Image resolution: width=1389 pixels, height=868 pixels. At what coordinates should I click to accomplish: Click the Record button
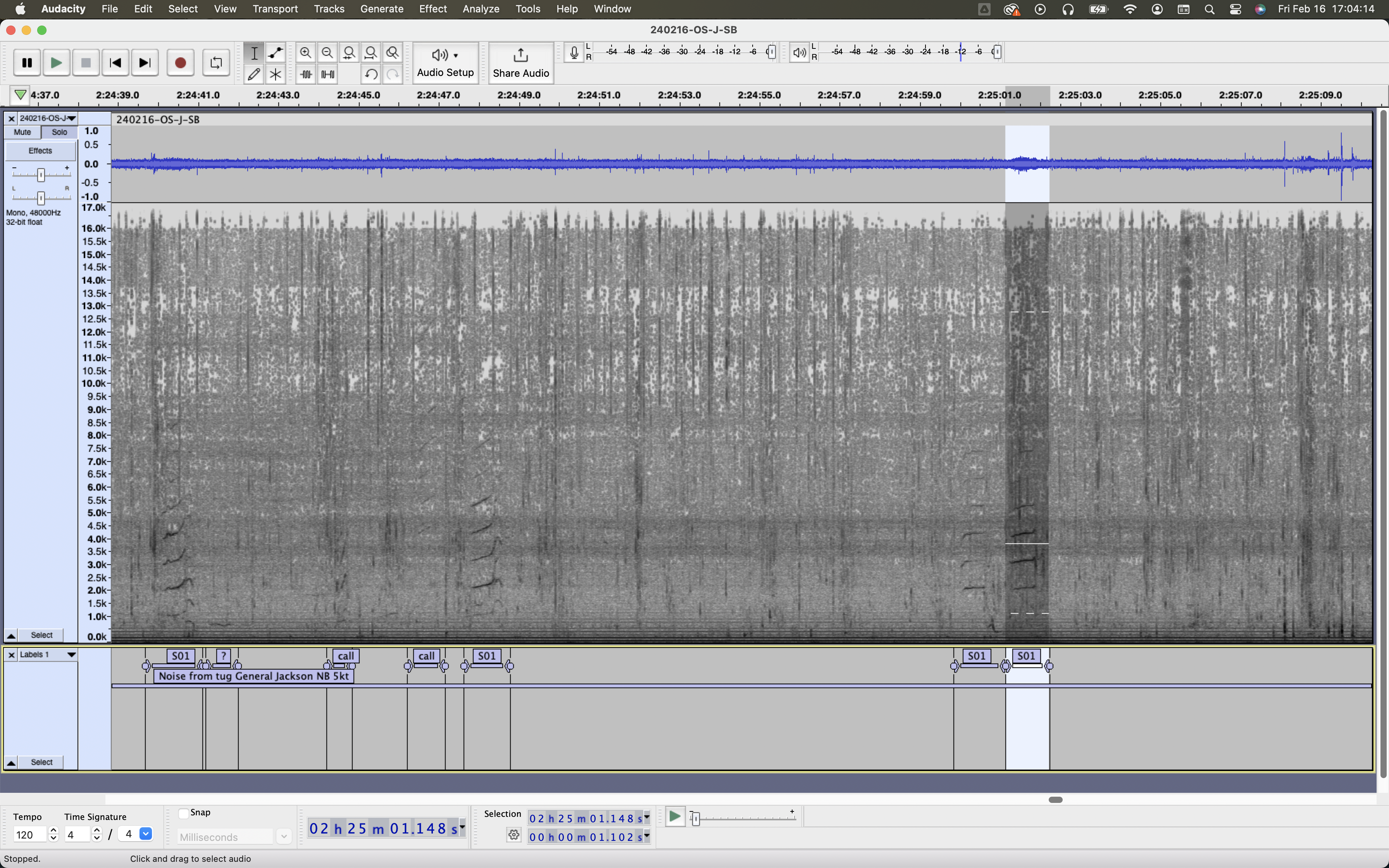[180, 63]
